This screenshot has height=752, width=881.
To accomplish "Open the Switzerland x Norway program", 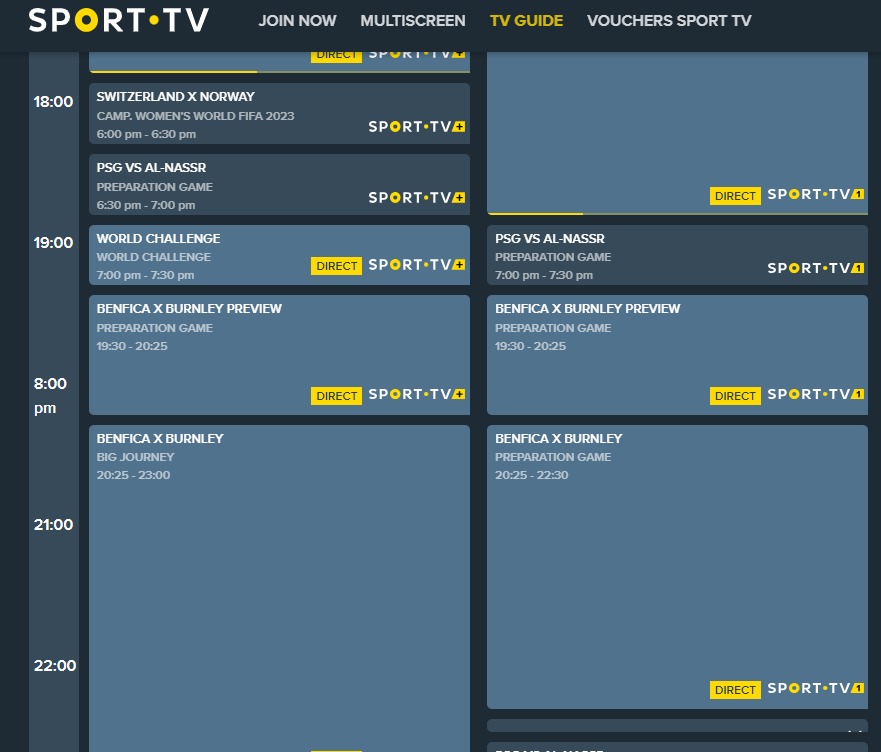I will pyautogui.click(x=176, y=97).
